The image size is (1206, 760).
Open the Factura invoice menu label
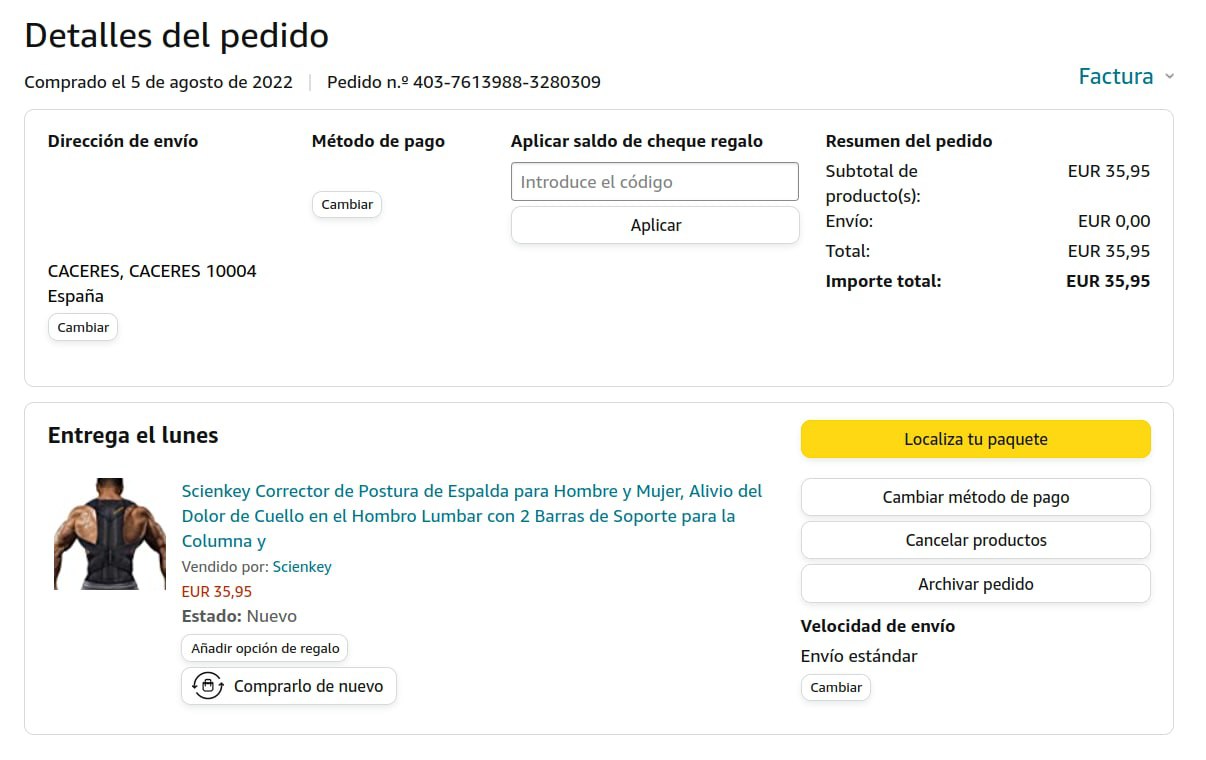1115,77
